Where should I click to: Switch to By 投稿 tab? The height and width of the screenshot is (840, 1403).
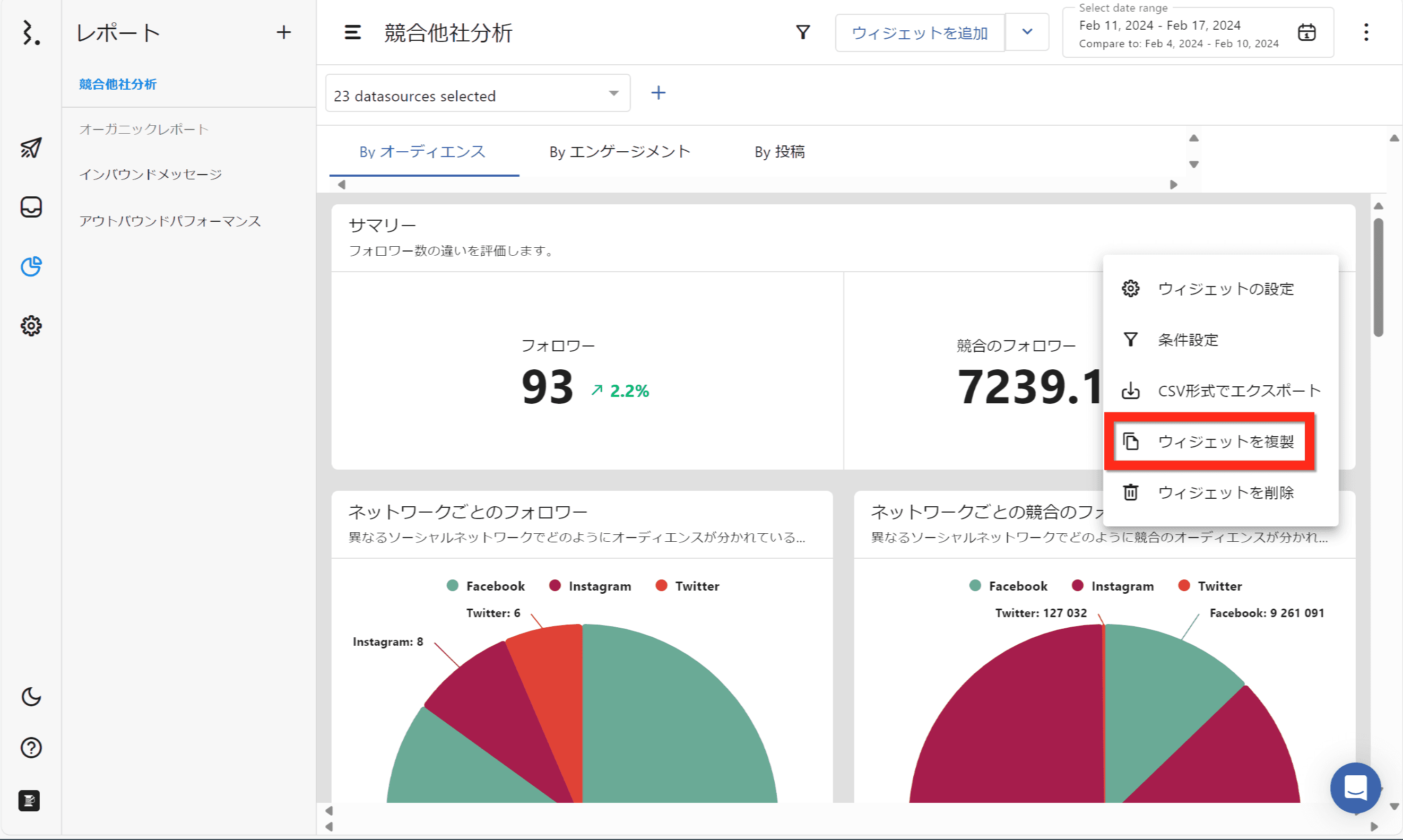coord(780,152)
